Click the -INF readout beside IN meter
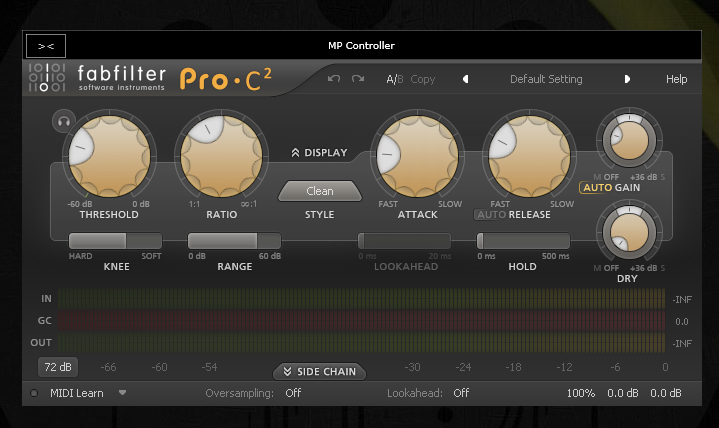Screen dimensions: 719x428 click(x=682, y=300)
